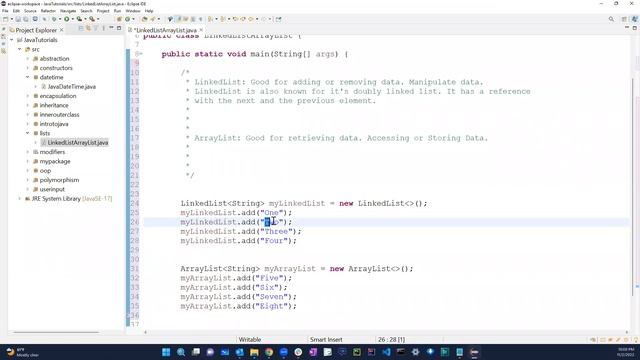Open the File menu
Image resolution: width=640 pixels, height=360 pixels.
[5, 11]
